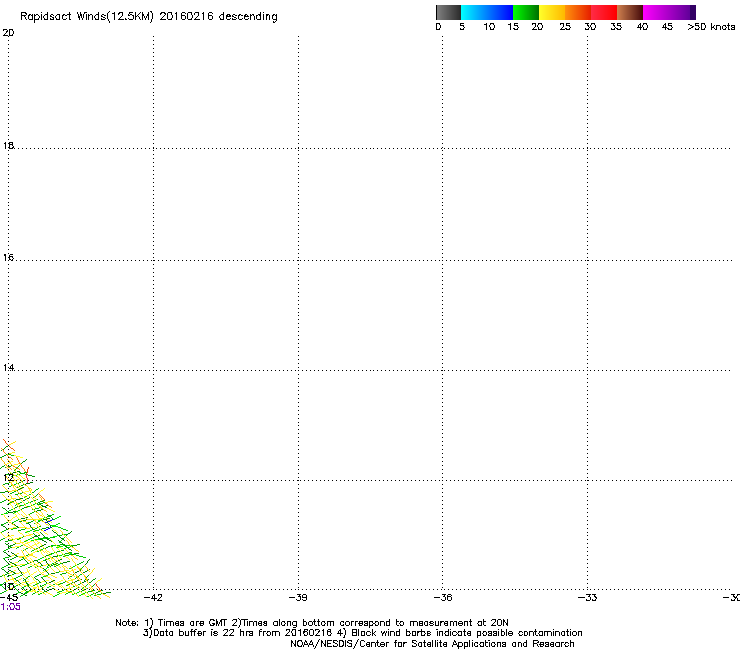
Task: Click the legend label 10
Action: tap(489, 27)
